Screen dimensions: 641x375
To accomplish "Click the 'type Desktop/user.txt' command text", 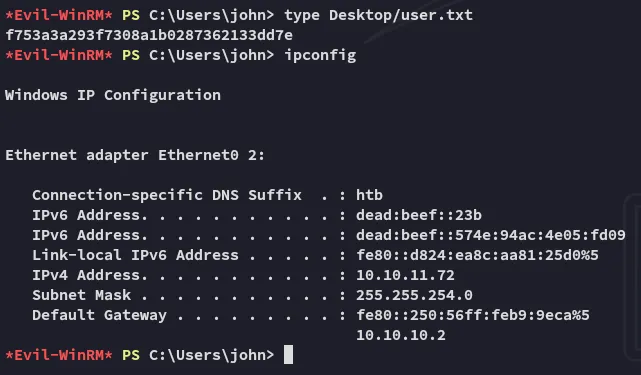I will tap(379, 15).
